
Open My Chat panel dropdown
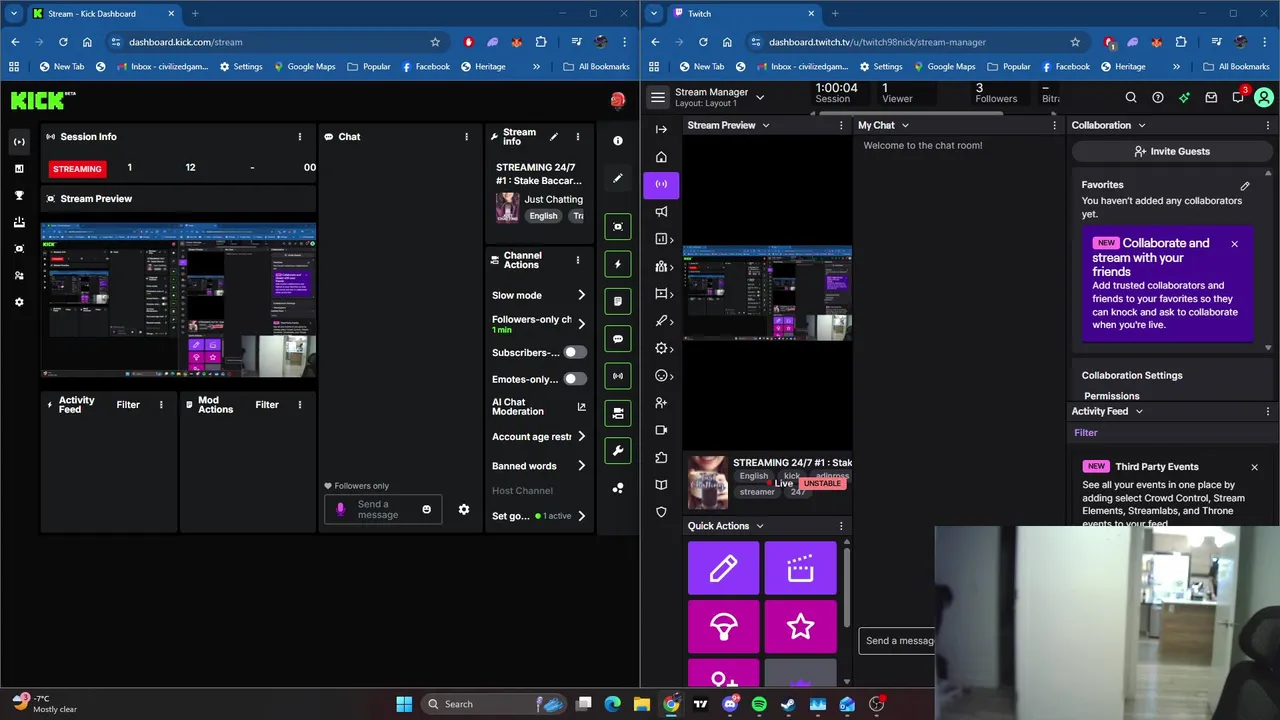(x=905, y=125)
